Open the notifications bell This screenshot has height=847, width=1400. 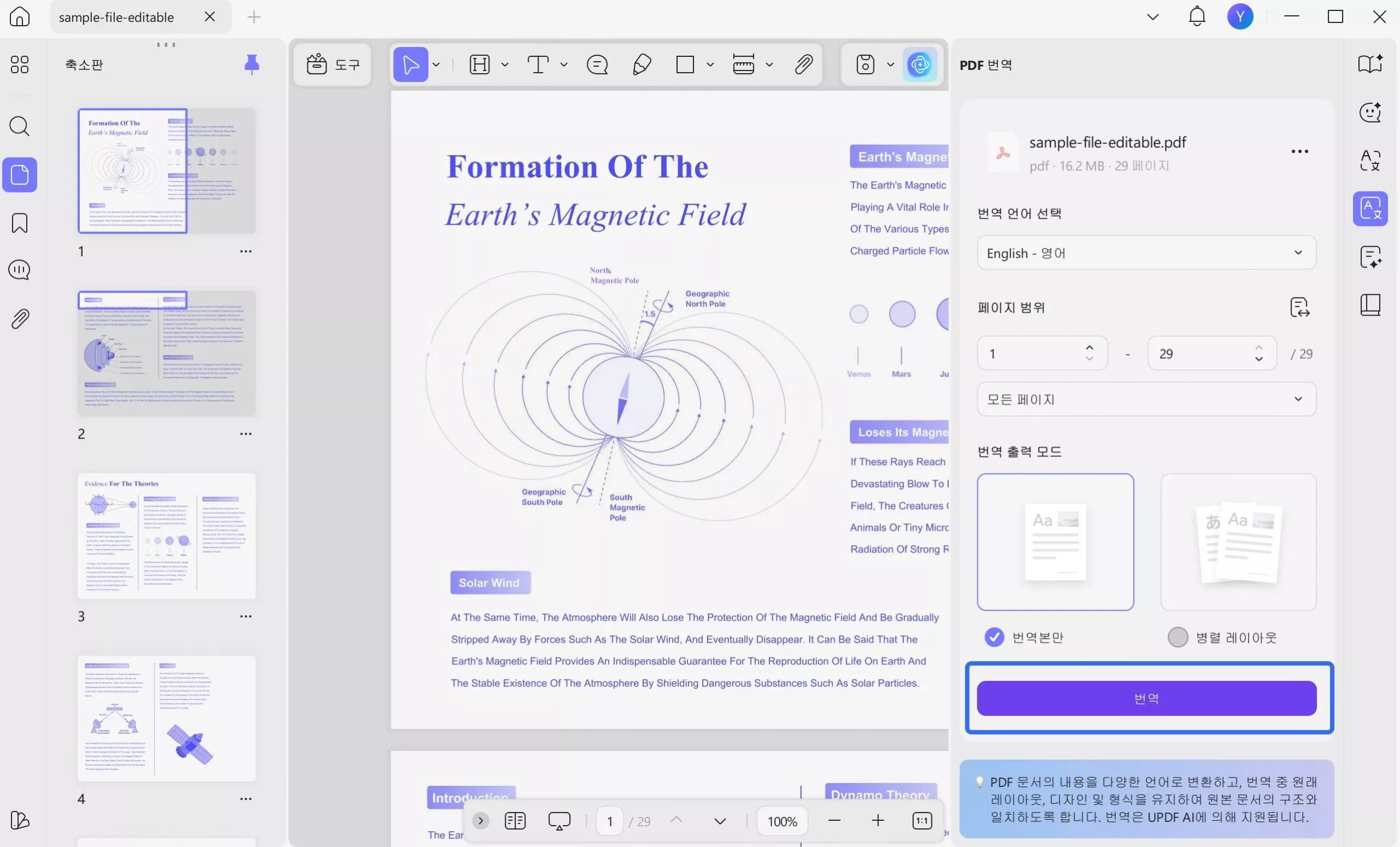pos(1197,16)
